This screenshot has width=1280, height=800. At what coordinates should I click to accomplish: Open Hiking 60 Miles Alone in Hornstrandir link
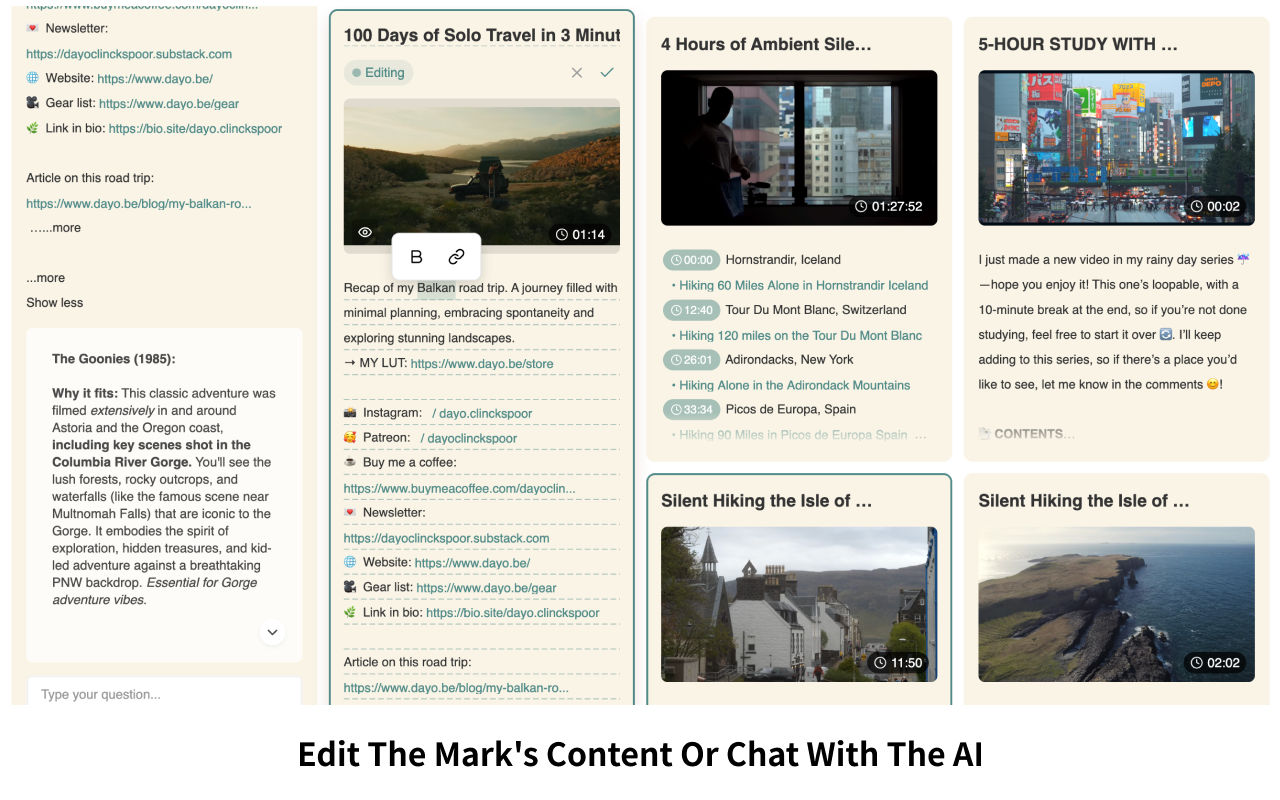tap(804, 285)
